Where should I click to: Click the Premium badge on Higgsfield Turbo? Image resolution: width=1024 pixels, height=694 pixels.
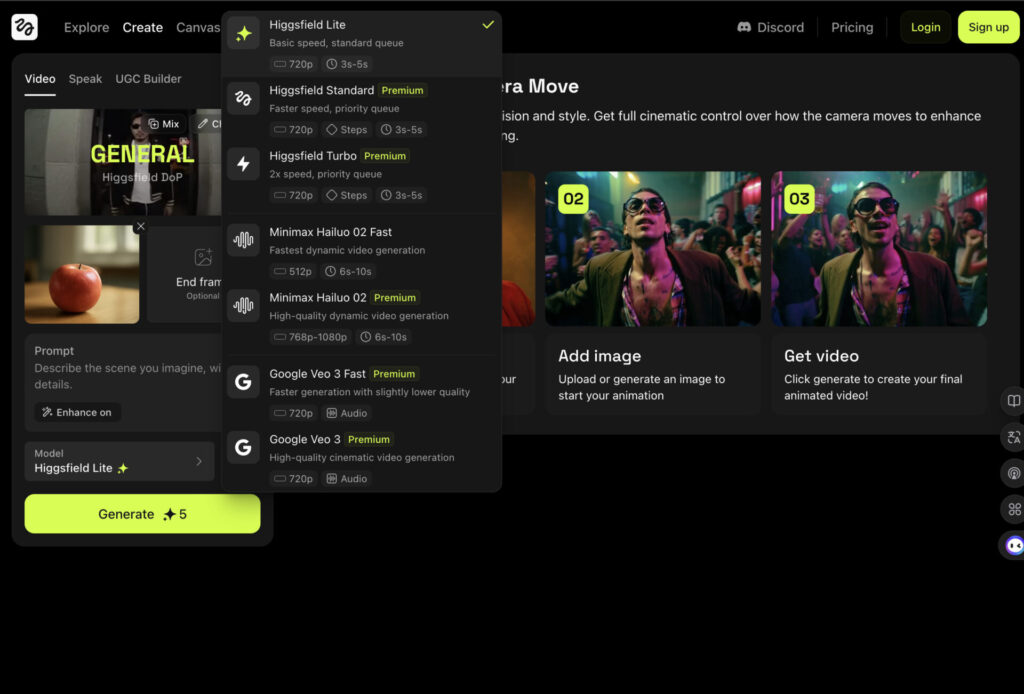(385, 156)
